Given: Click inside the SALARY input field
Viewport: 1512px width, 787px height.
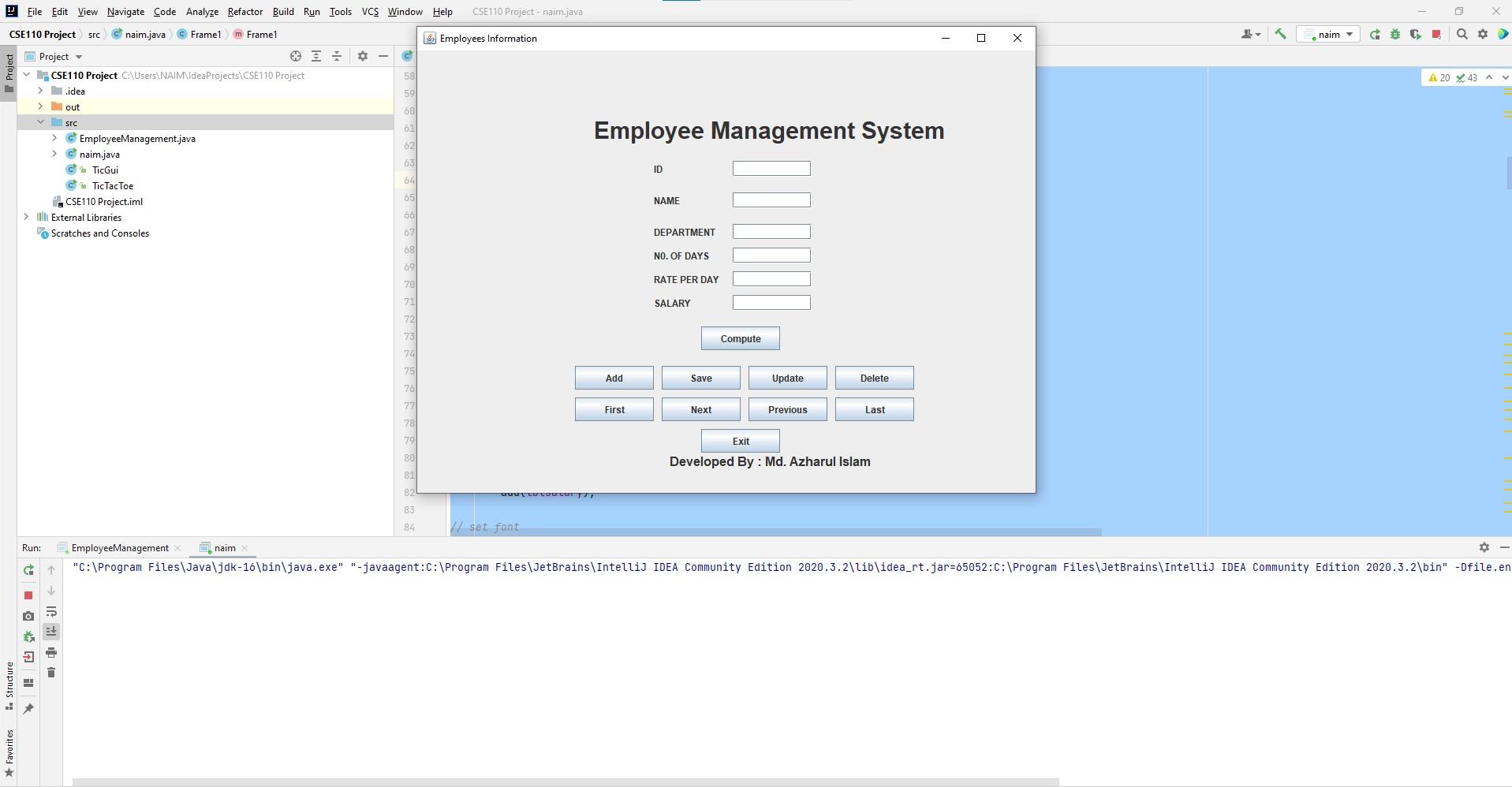Looking at the screenshot, I should 771,302.
